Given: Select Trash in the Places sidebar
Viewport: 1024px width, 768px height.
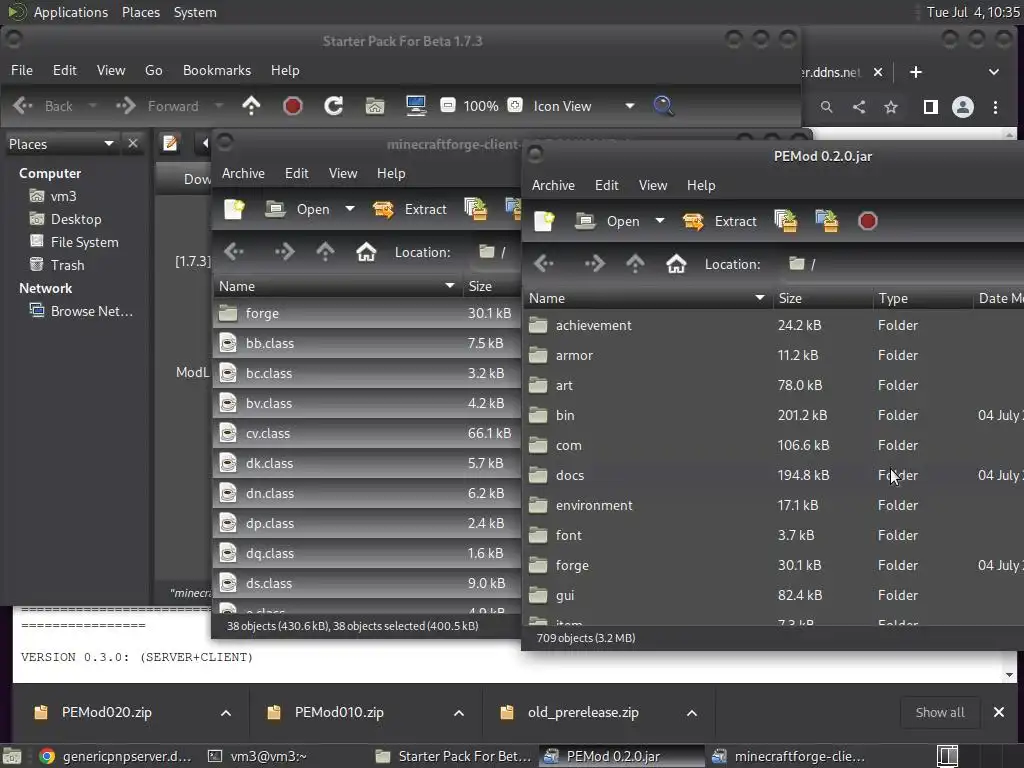Looking at the screenshot, I should pos(57,265).
